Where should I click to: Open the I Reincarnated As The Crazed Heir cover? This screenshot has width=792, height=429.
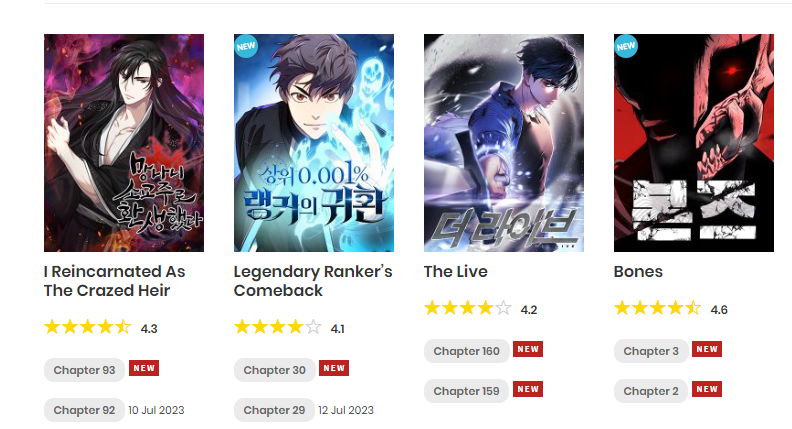[x=124, y=143]
